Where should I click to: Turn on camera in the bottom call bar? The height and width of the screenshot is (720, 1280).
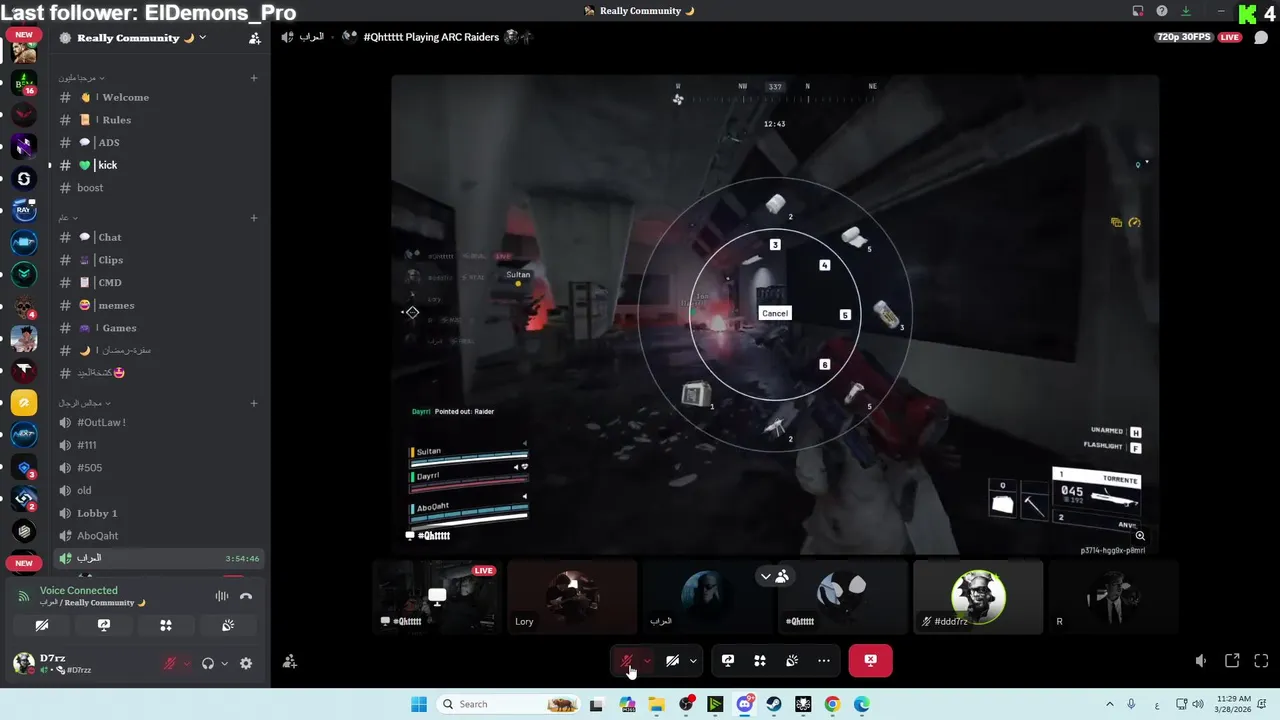pos(673,660)
